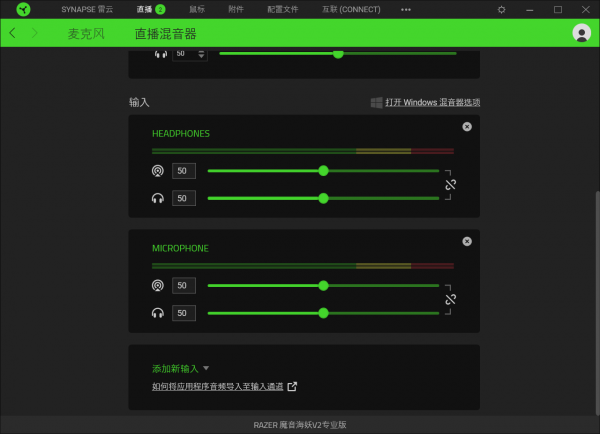Open the settings gear icon

(x=501, y=10)
